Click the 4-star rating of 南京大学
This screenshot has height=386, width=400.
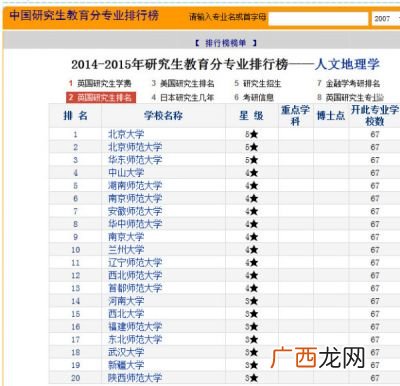pos(252,237)
